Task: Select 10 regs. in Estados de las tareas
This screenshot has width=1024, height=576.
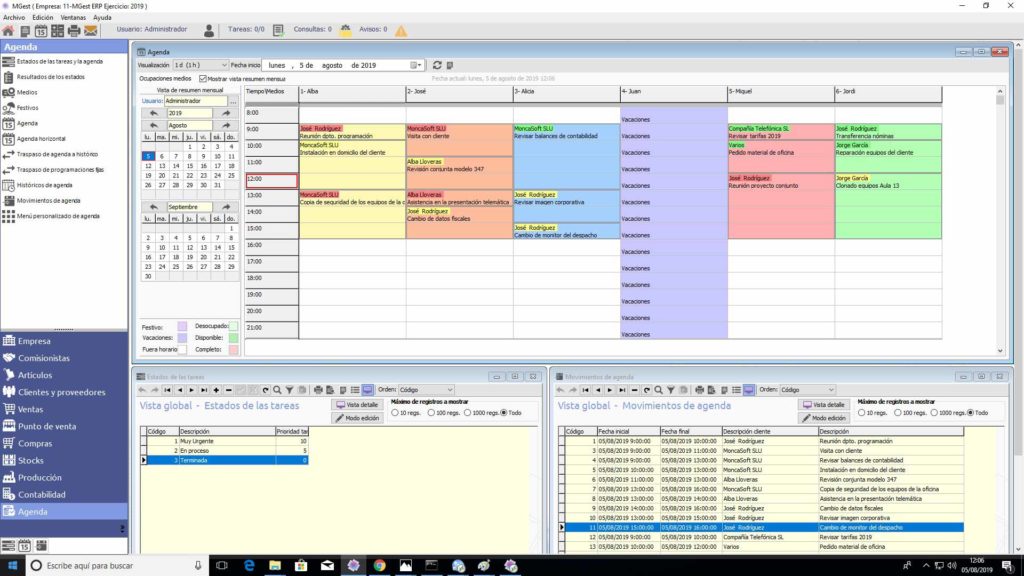Action: pyautogui.click(x=394, y=413)
